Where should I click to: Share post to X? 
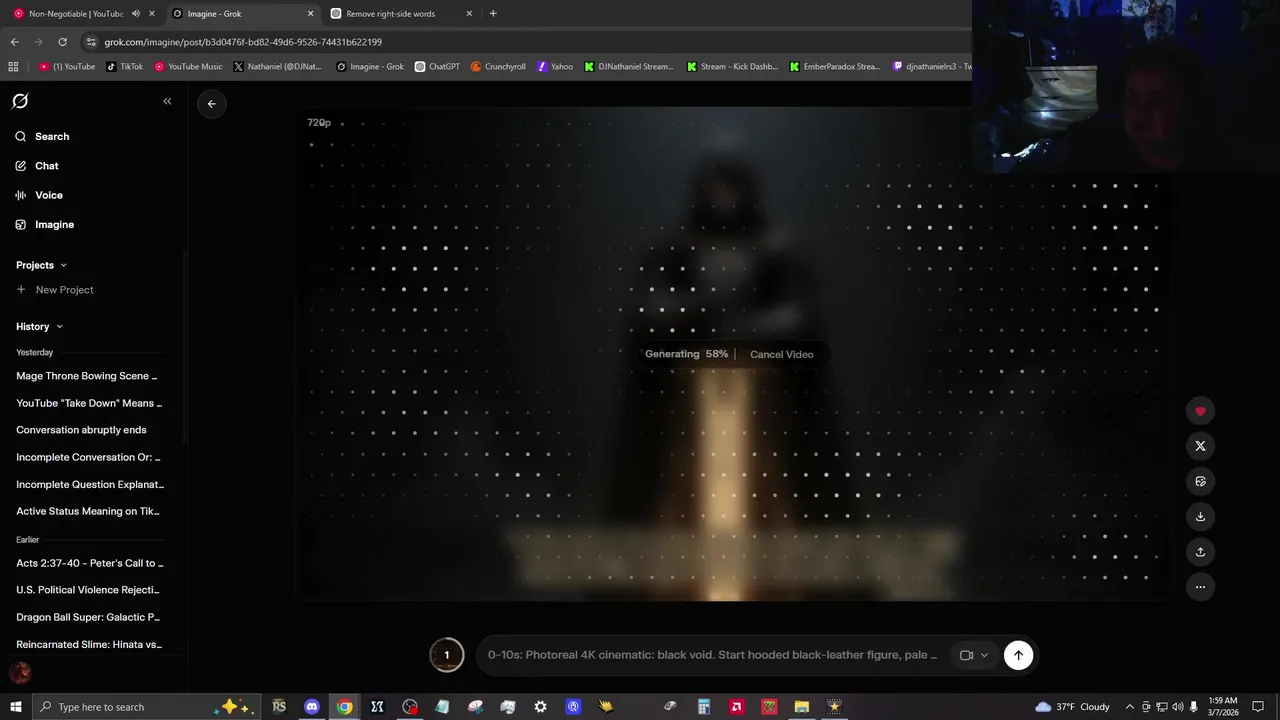1200,446
